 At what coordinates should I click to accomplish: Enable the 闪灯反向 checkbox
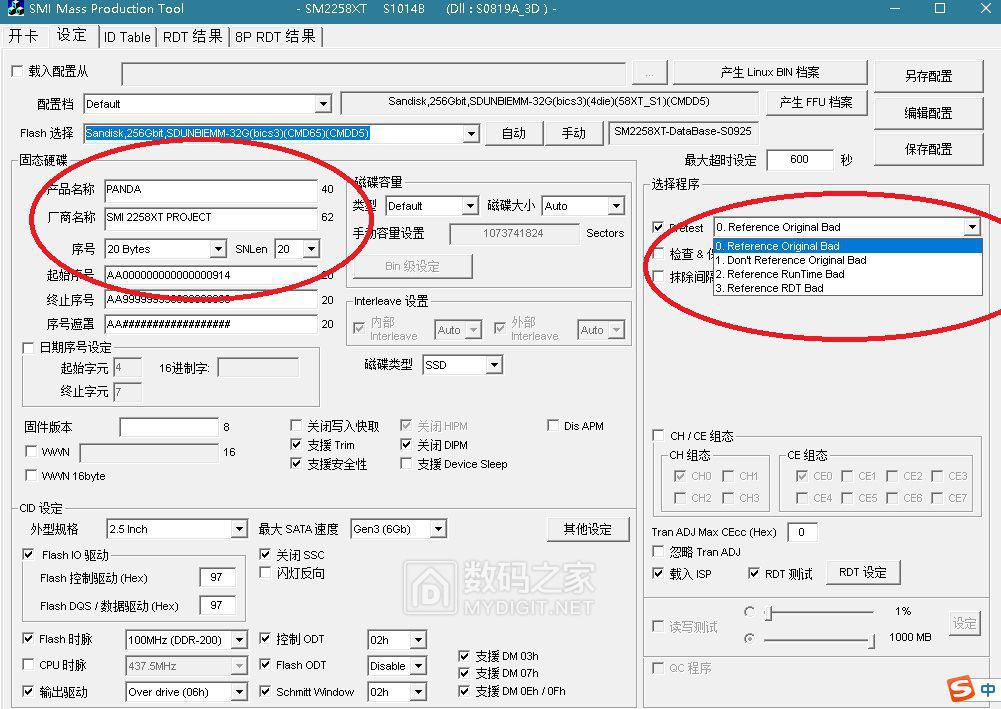[265, 572]
